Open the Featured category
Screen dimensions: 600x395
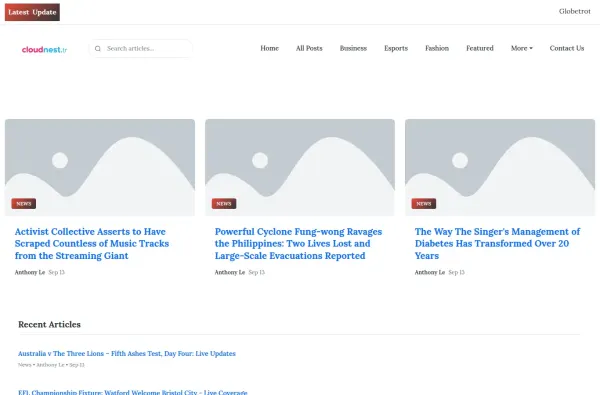[x=480, y=48]
